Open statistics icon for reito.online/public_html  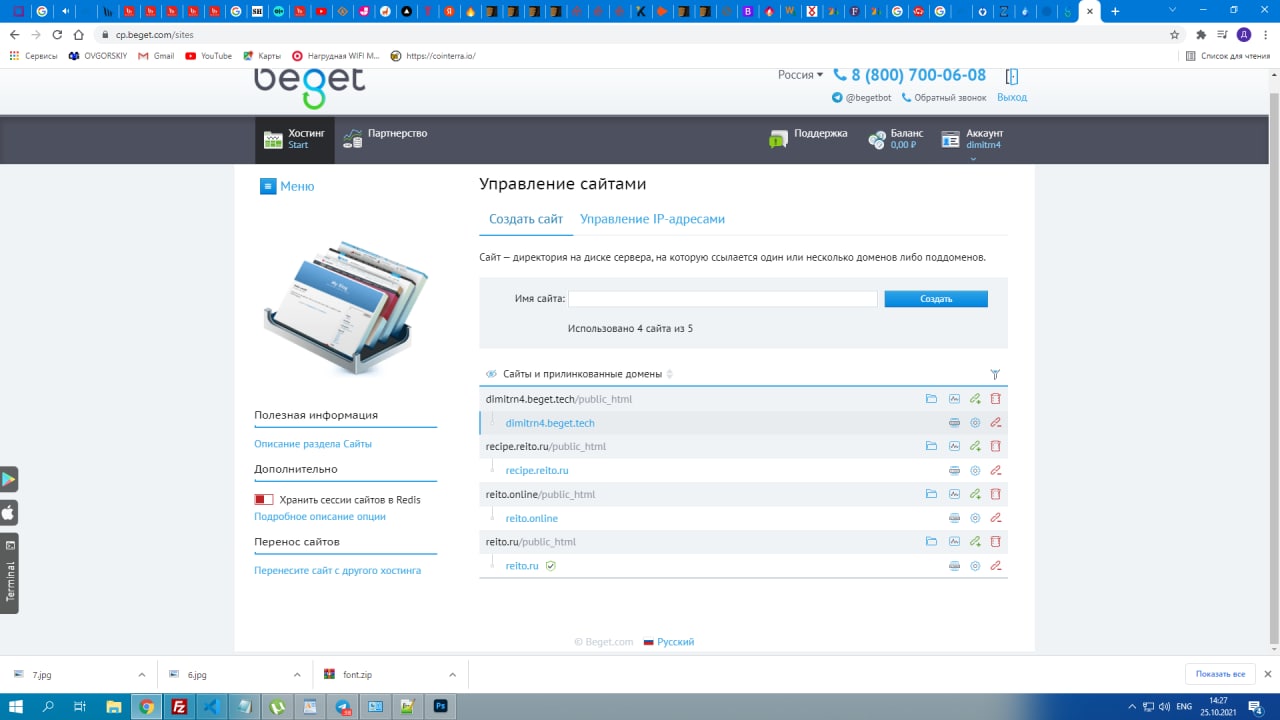click(954, 494)
